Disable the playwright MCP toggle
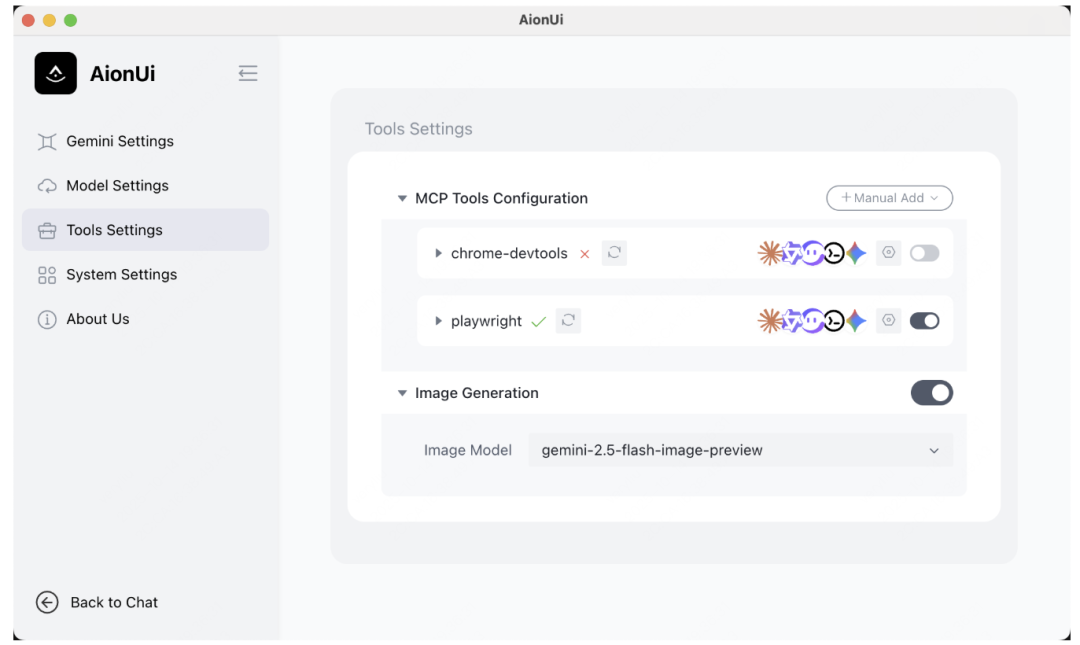 coord(924,321)
